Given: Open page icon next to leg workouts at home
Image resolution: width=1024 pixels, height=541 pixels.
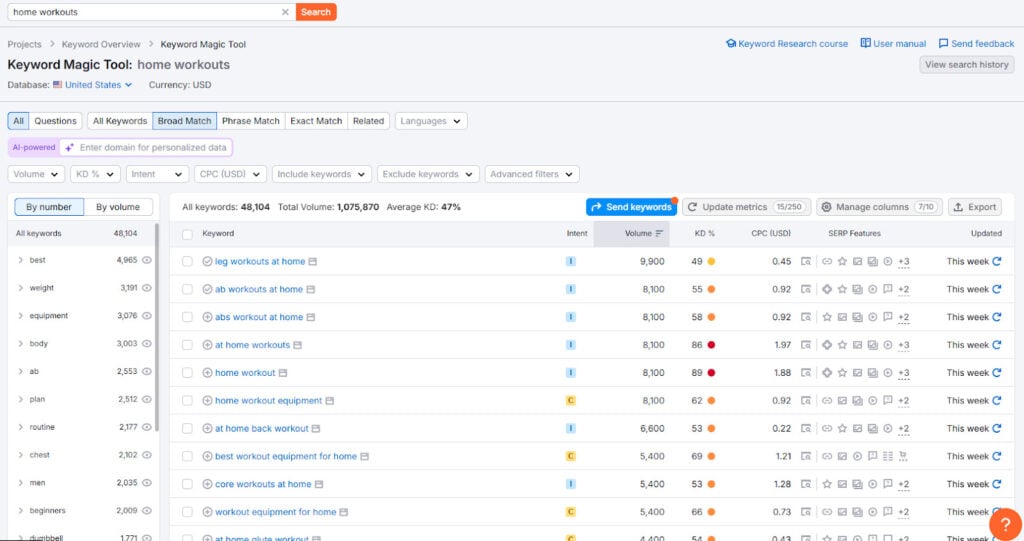Looking at the screenshot, I should (x=313, y=261).
